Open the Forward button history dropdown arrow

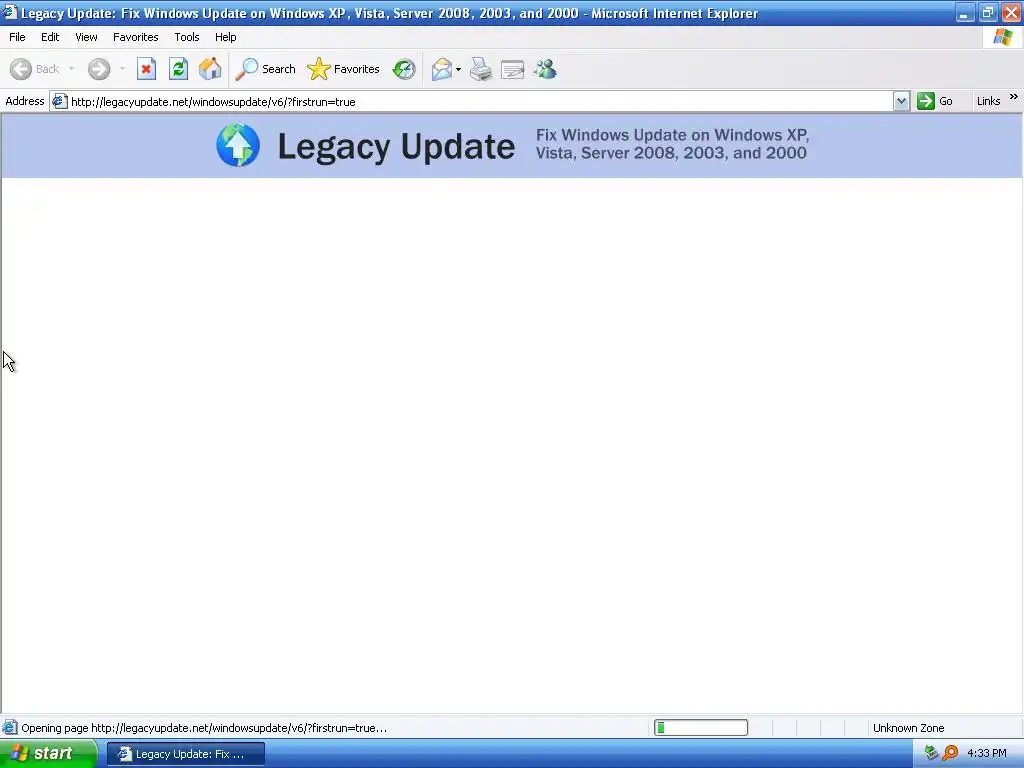pyautogui.click(x=122, y=69)
